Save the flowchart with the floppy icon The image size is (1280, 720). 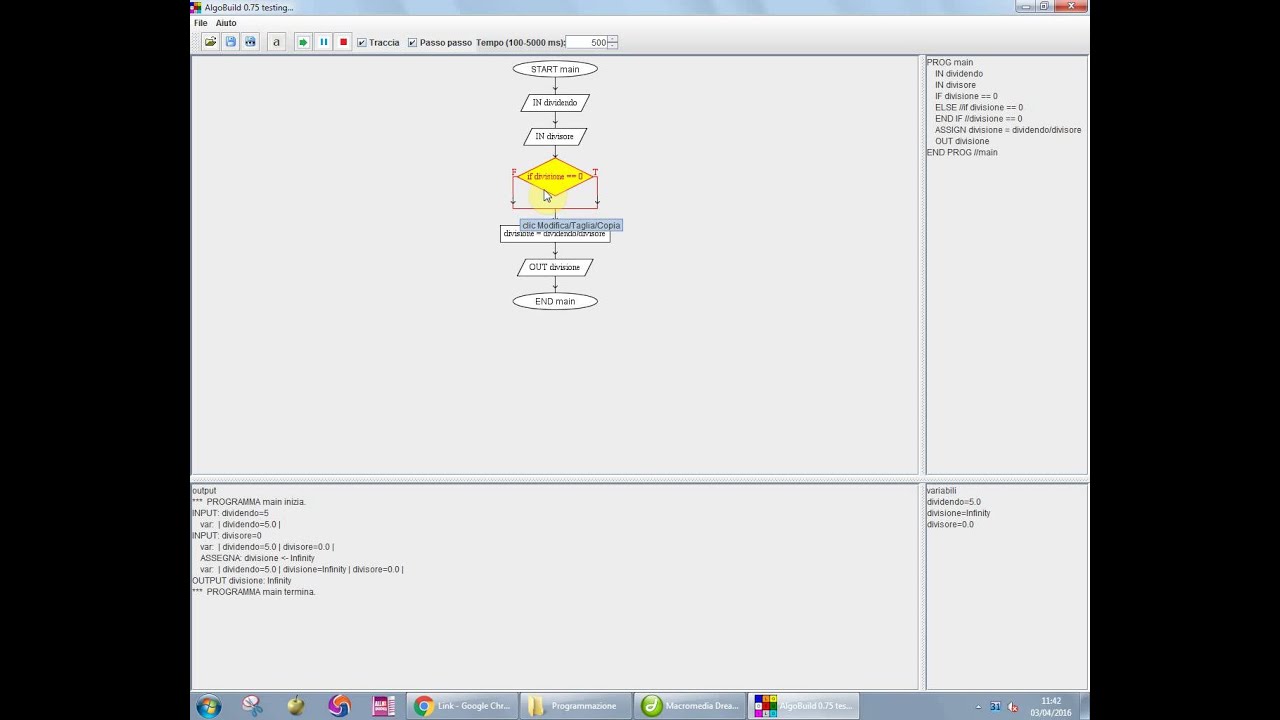coord(230,42)
